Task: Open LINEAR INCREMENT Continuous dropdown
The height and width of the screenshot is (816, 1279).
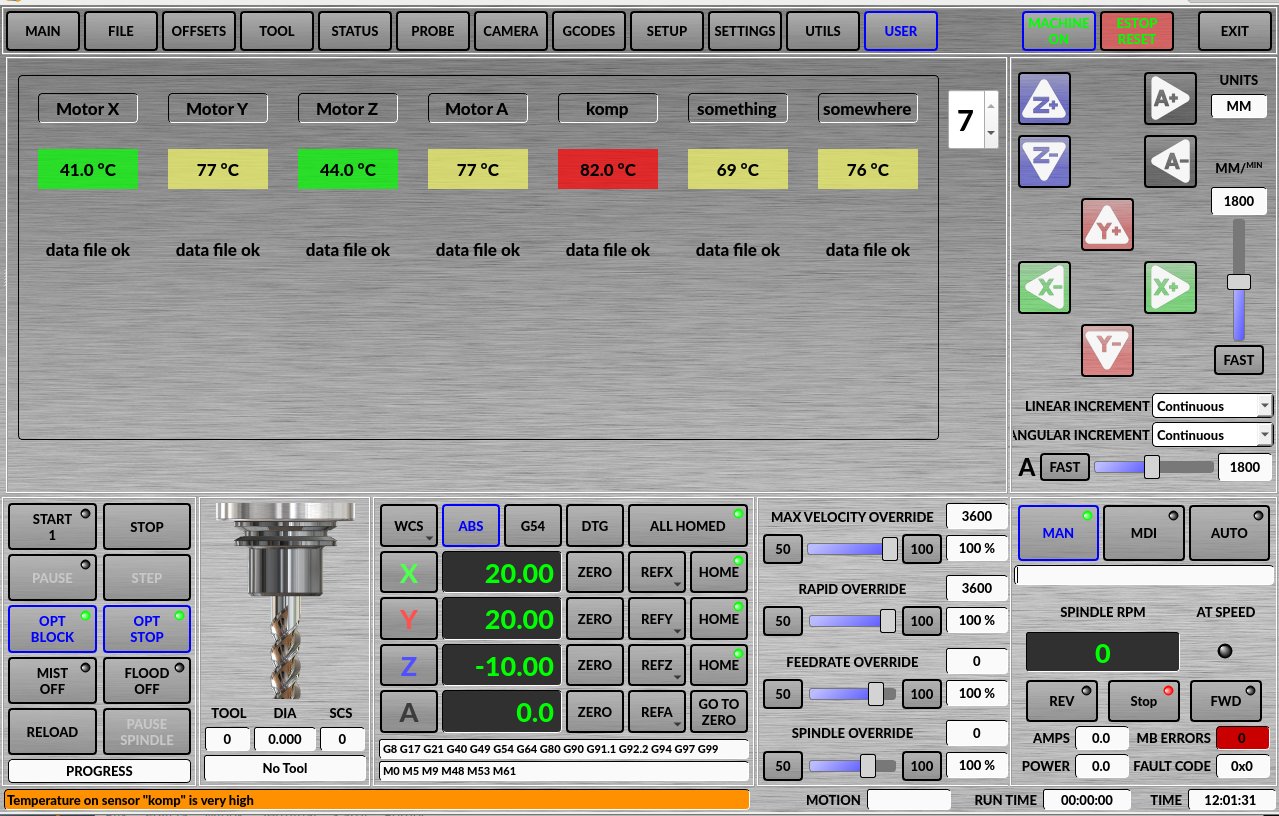Action: [x=1212, y=406]
